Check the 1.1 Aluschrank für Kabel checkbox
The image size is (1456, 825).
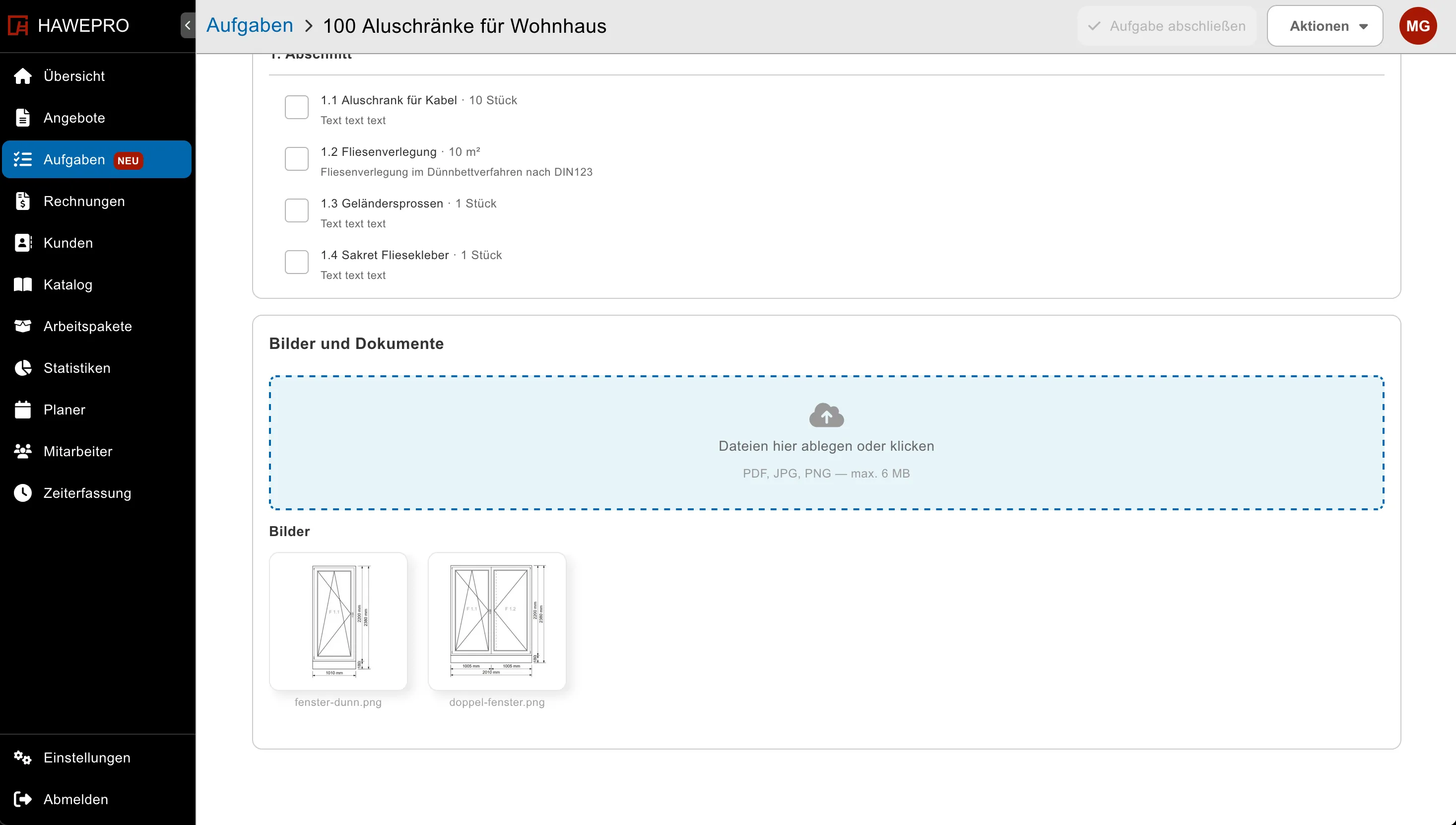[297, 107]
